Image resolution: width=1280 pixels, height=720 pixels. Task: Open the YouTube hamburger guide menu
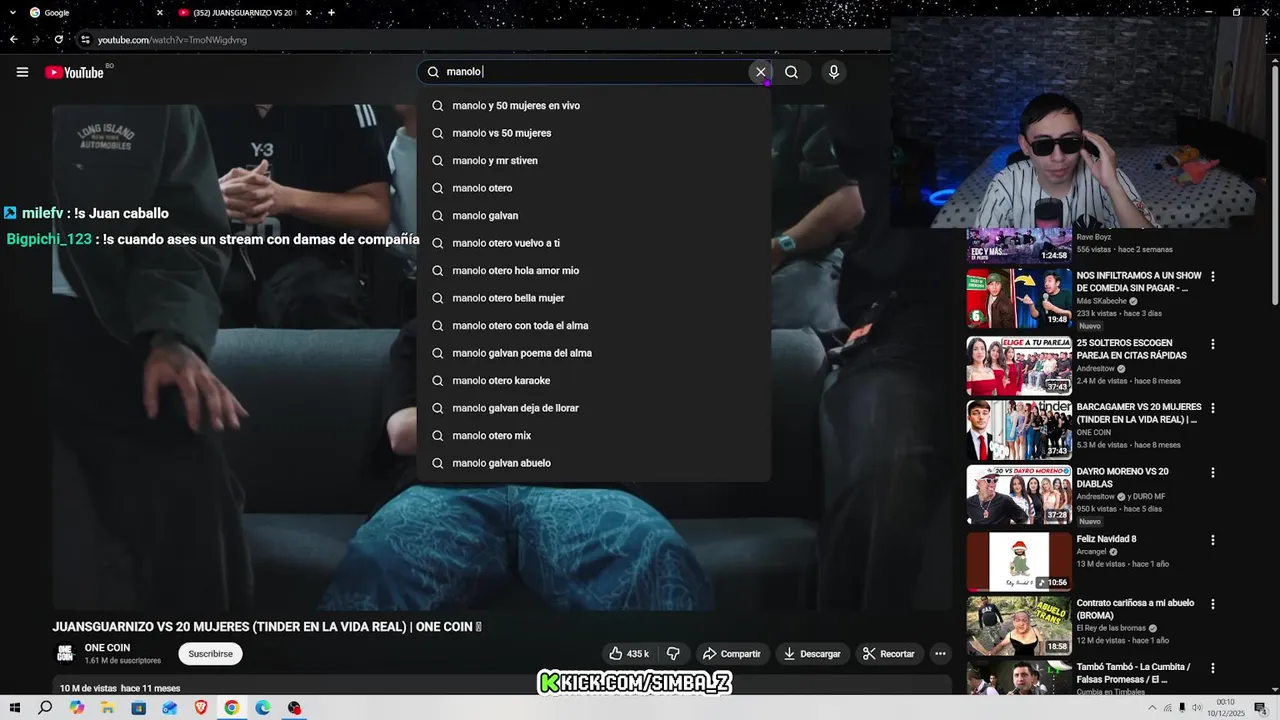pyautogui.click(x=22, y=72)
